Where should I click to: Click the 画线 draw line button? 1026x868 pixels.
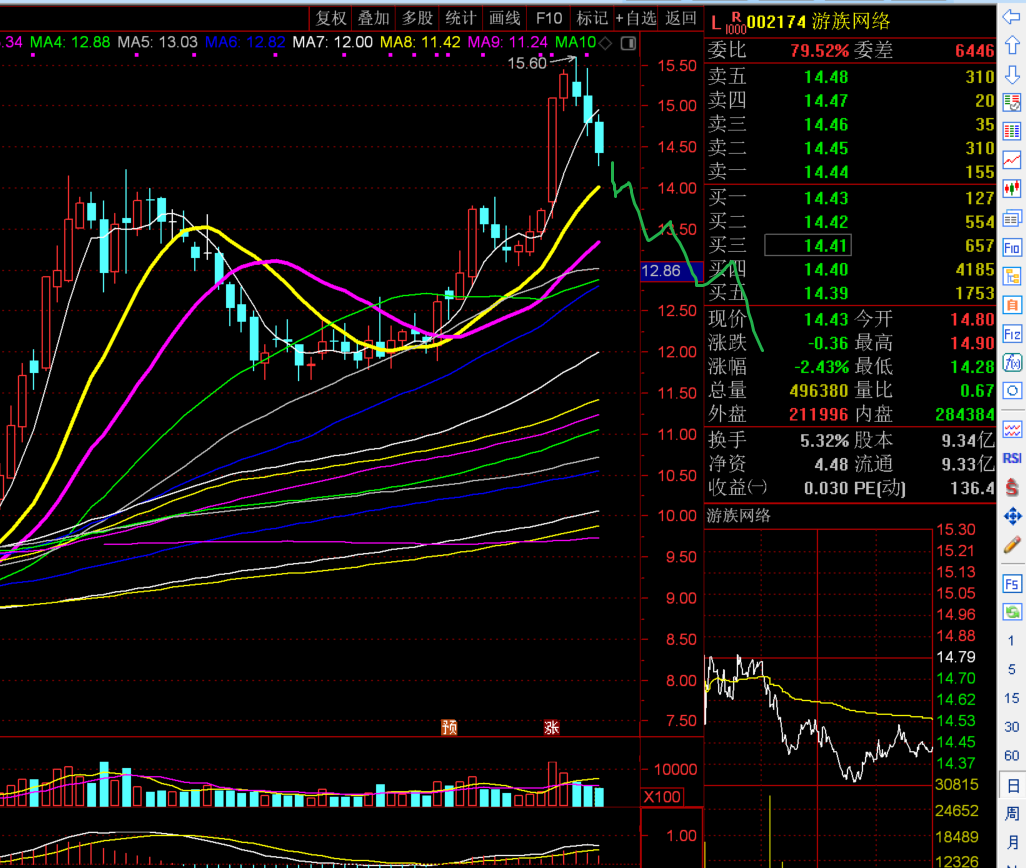coord(504,18)
